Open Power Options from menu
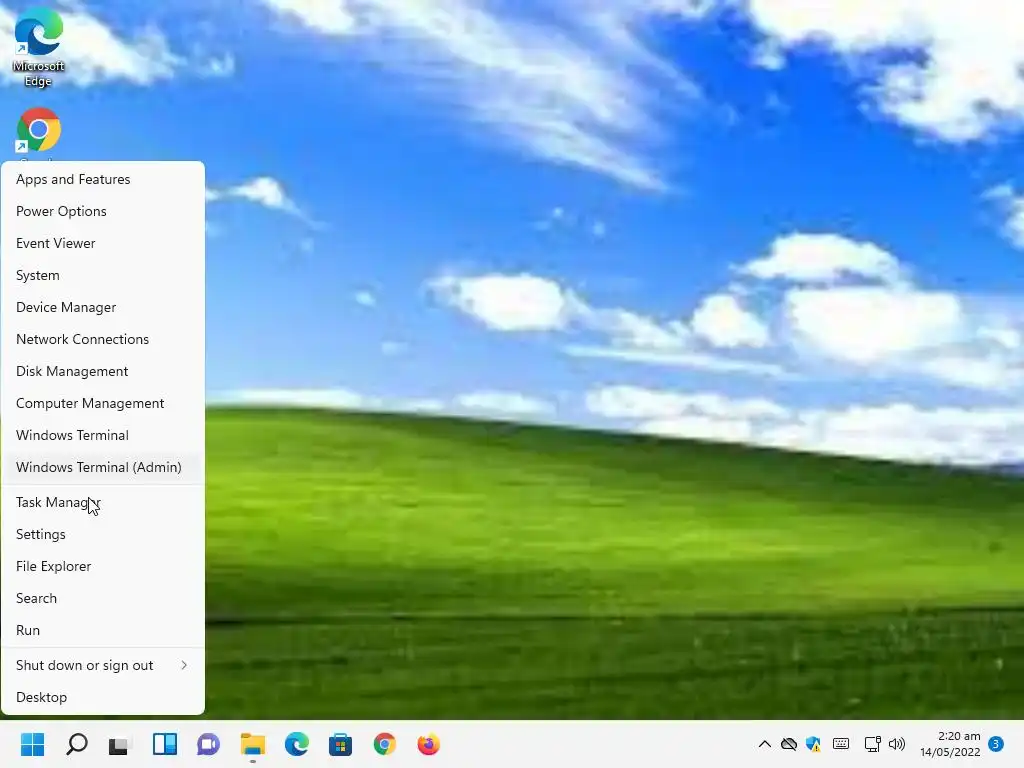The image size is (1024, 768). (x=103, y=211)
